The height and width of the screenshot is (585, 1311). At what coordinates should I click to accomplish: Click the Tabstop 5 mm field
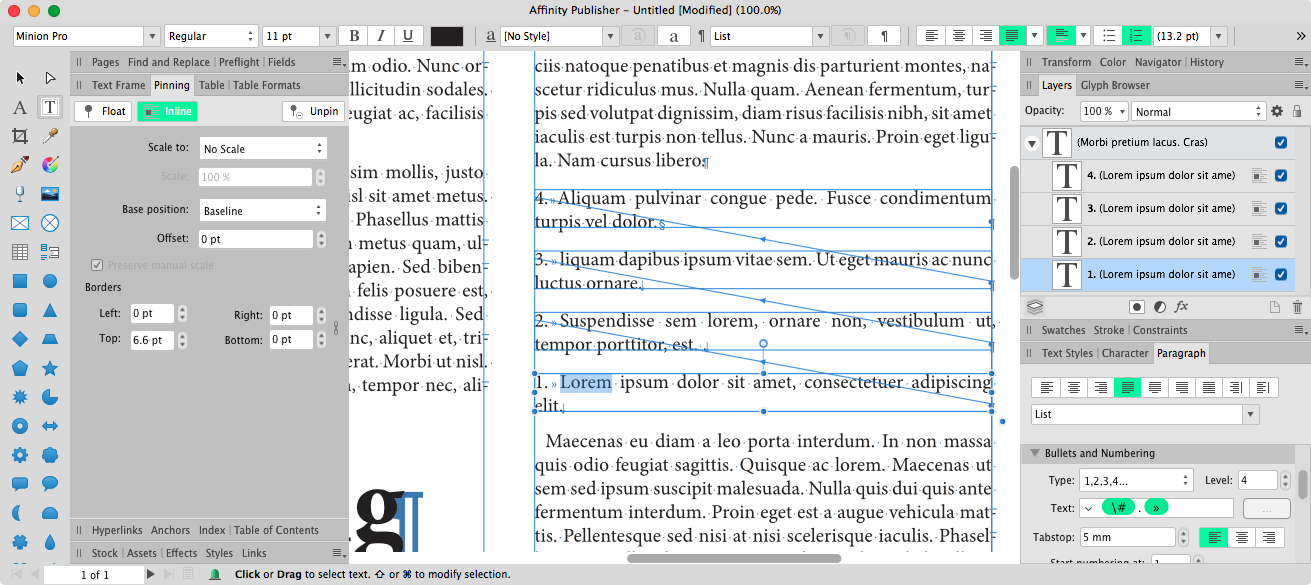1128,537
